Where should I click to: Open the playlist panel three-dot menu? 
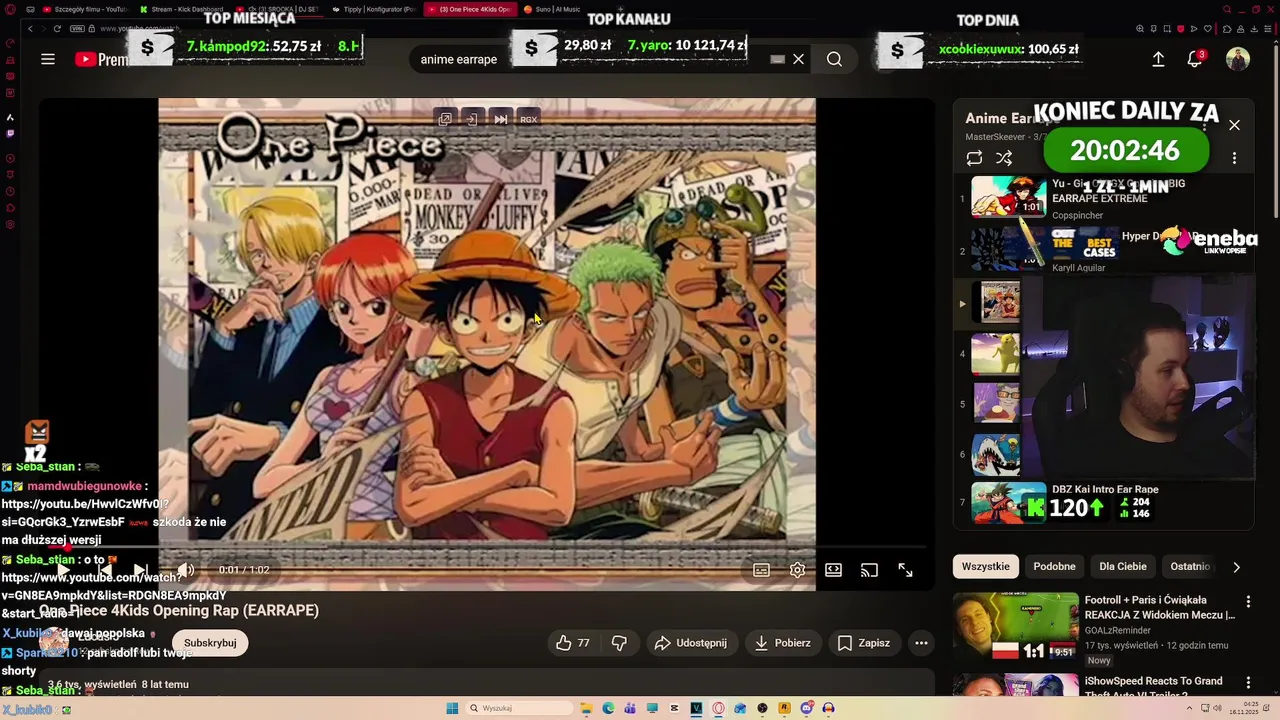[1234, 158]
